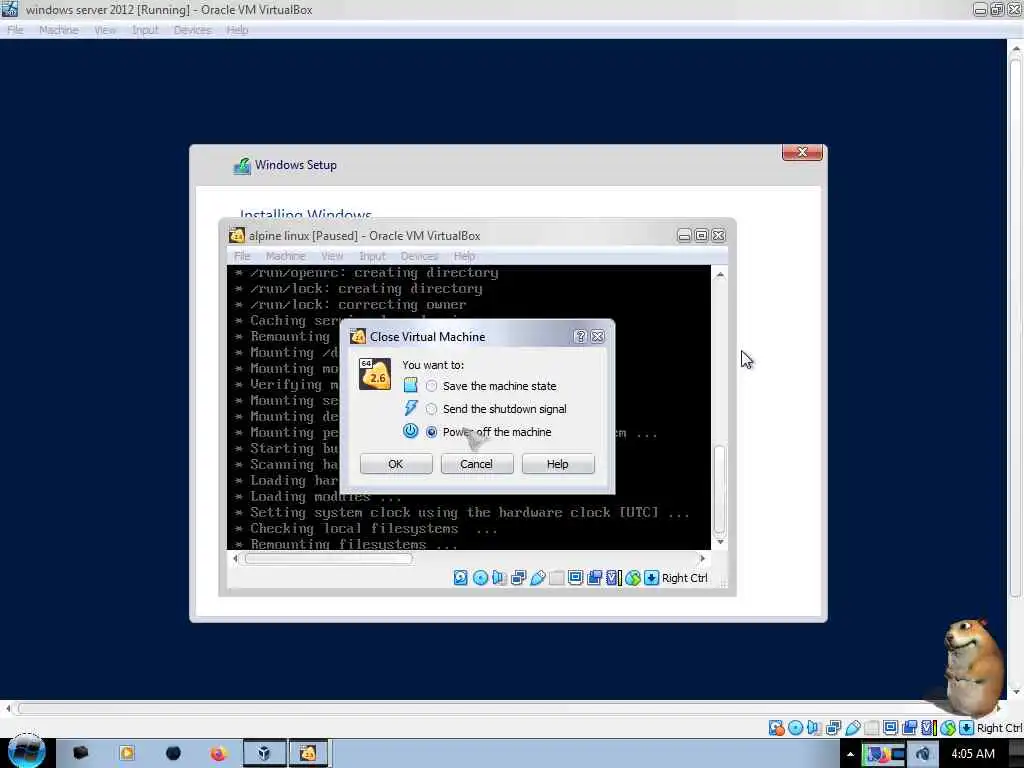Close the Windows Setup window with red X

pyautogui.click(x=802, y=152)
